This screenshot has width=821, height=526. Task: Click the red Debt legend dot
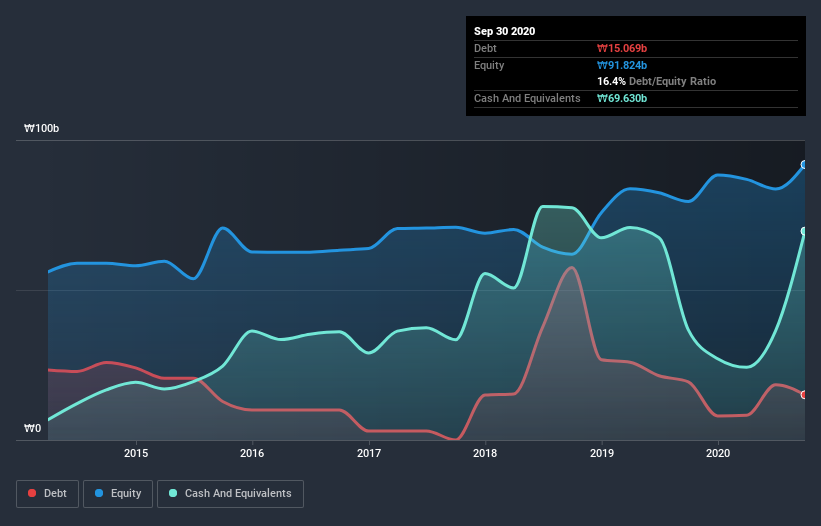point(32,493)
